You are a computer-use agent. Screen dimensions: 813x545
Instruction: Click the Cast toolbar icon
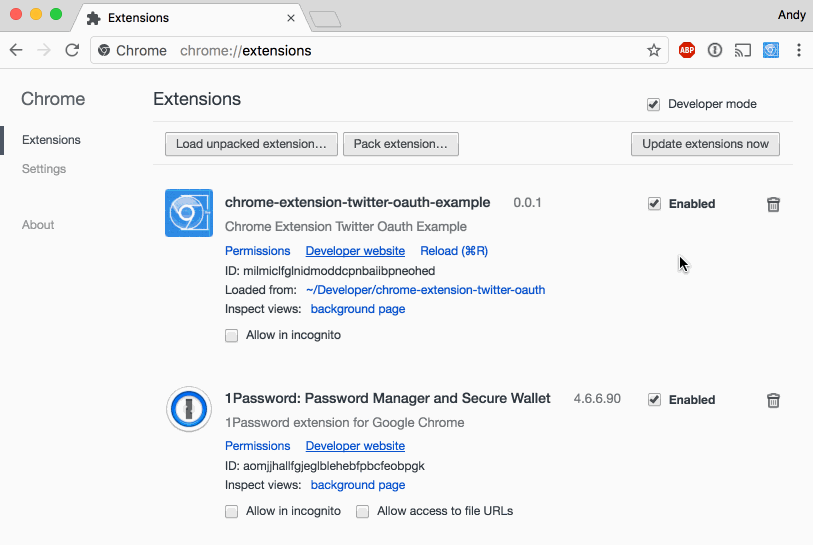742,50
